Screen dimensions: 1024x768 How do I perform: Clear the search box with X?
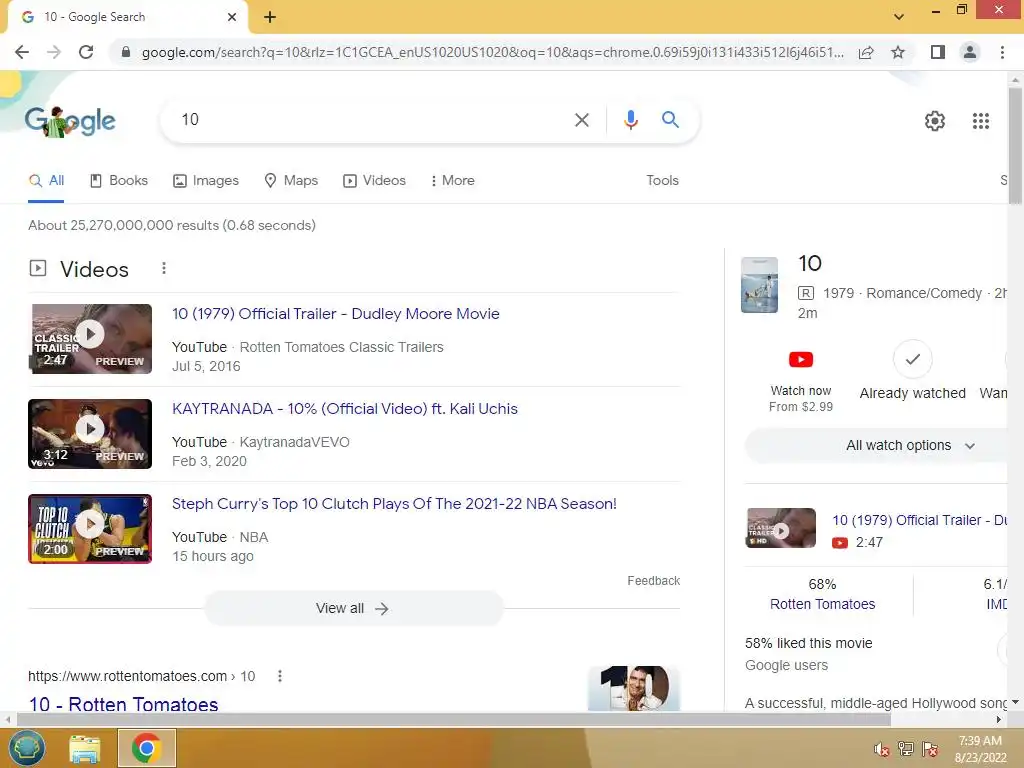coord(581,120)
